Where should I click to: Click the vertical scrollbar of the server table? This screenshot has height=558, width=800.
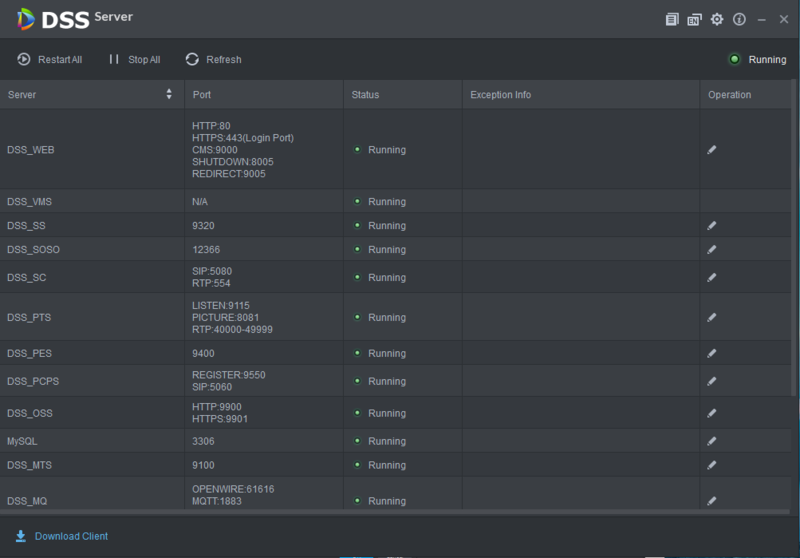793,237
